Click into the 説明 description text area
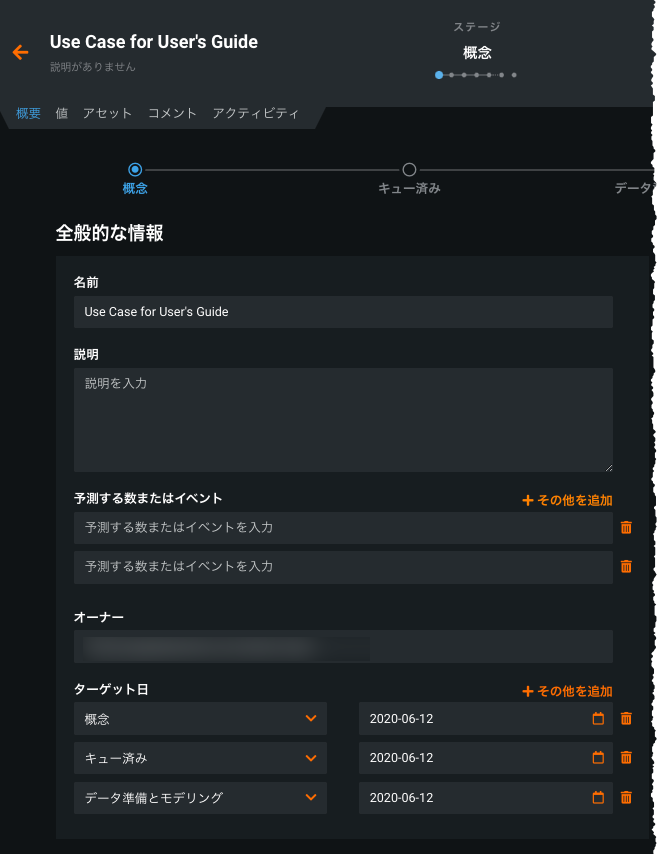Viewport: 657px width, 854px height. [x=343, y=420]
